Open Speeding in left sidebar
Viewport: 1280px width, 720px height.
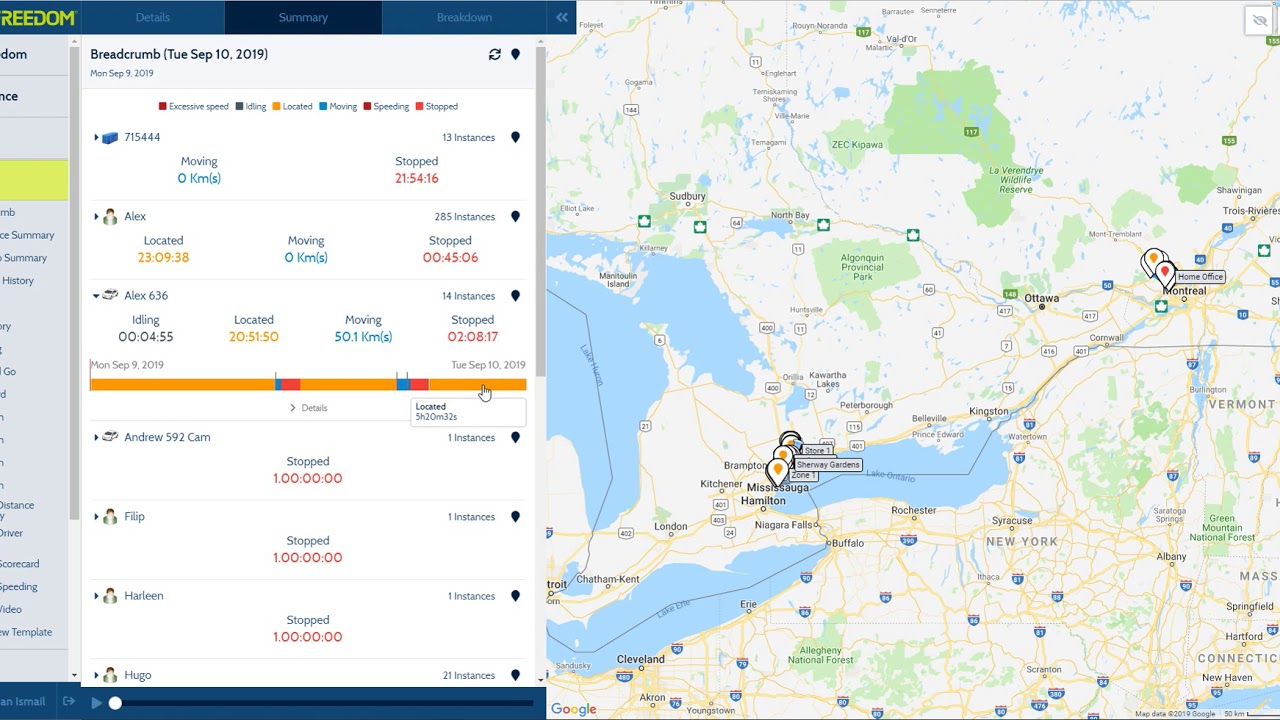[x=19, y=587]
